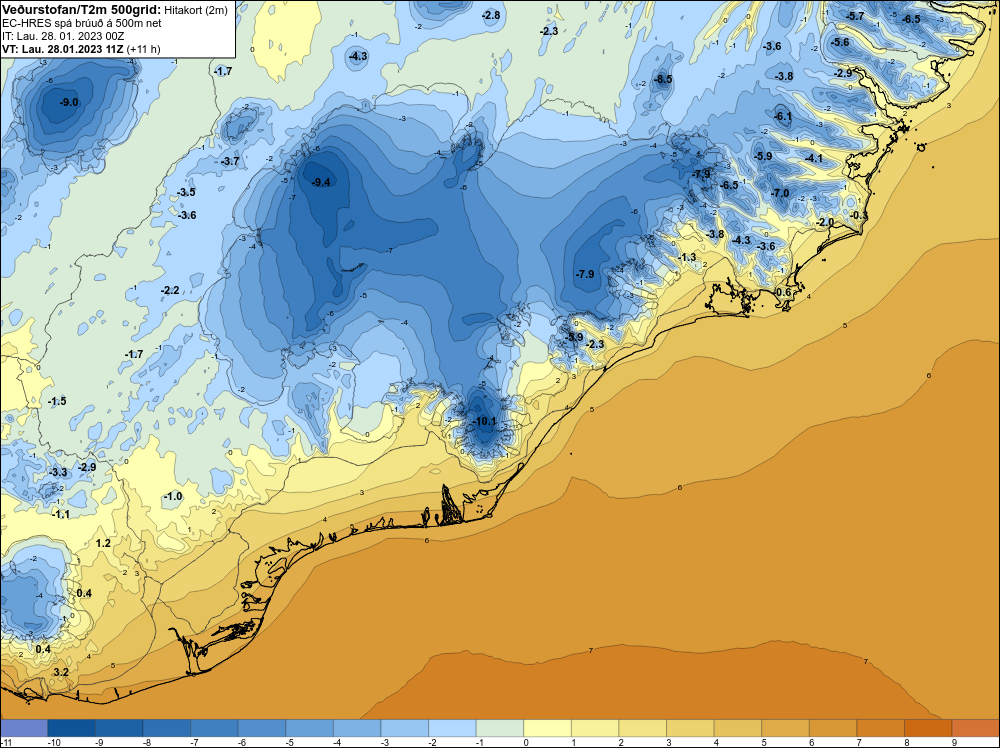Screen dimensions: 1000x748
Task: Click the 3.2 temperature label
Action: click(61, 672)
